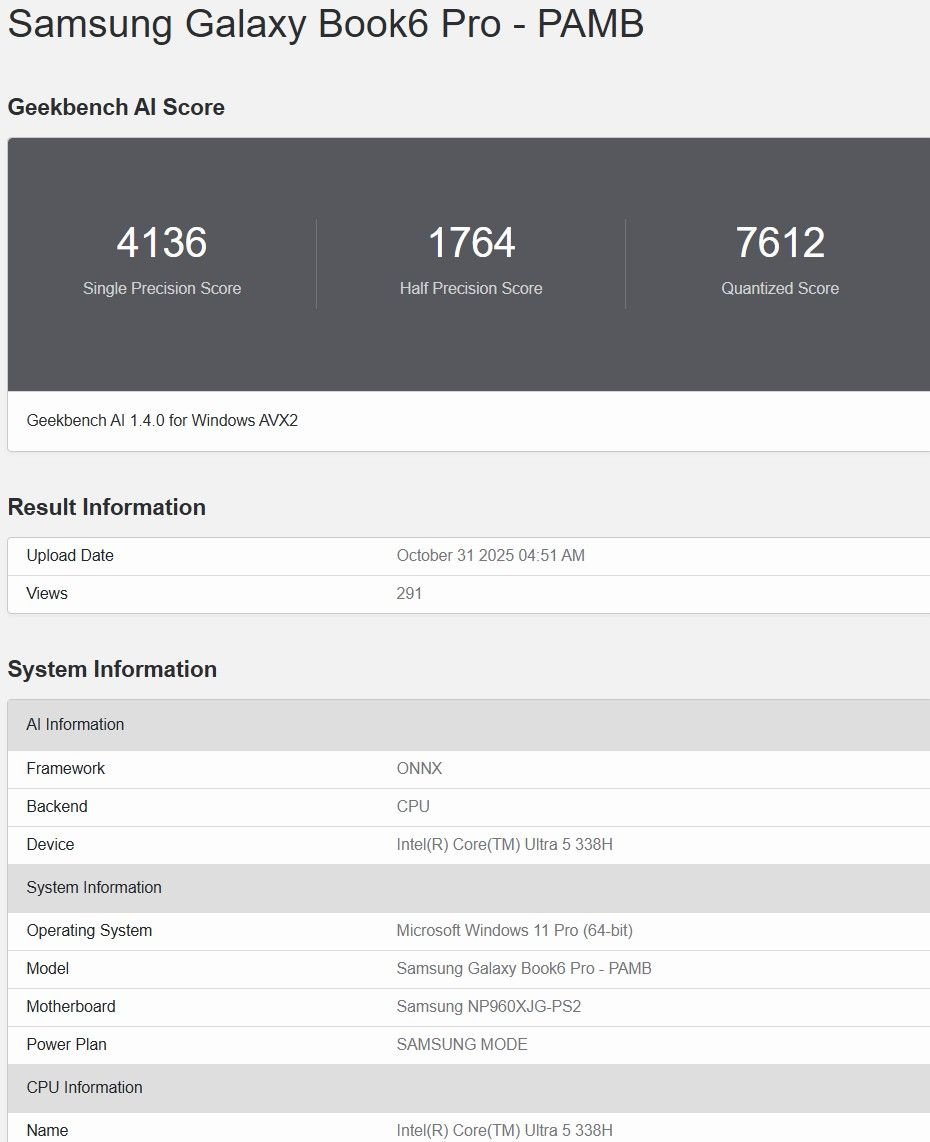Screen dimensions: 930x1142
Task: Click the AI Information section header
Action: coord(75,725)
